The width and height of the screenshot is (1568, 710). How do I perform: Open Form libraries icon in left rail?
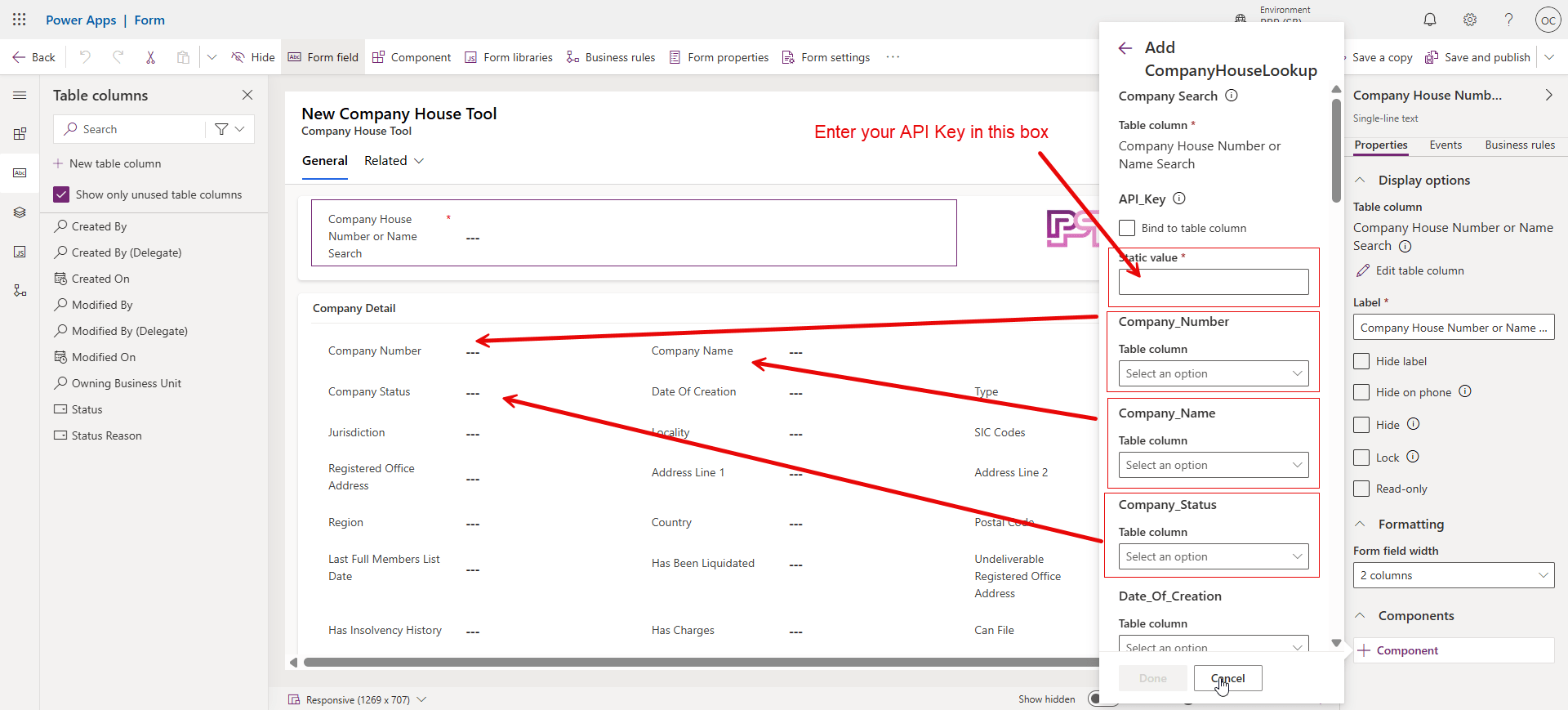(x=20, y=252)
